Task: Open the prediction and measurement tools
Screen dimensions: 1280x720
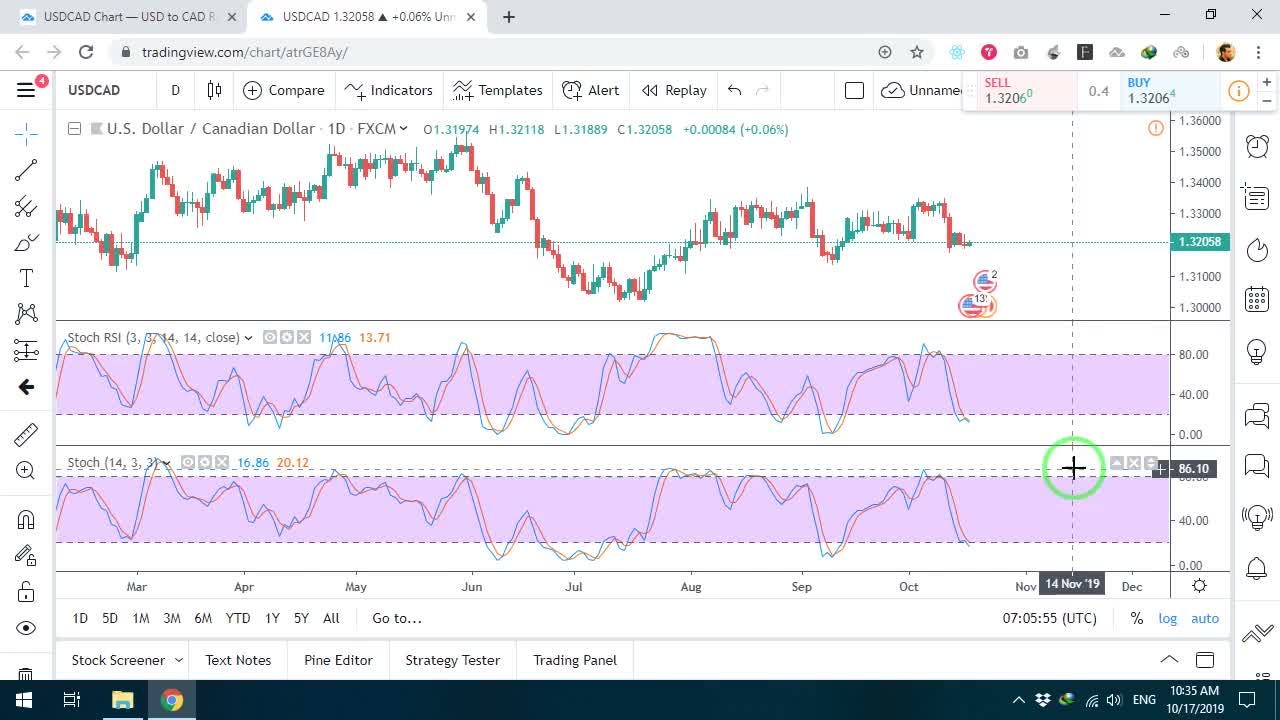Action: [x=26, y=350]
